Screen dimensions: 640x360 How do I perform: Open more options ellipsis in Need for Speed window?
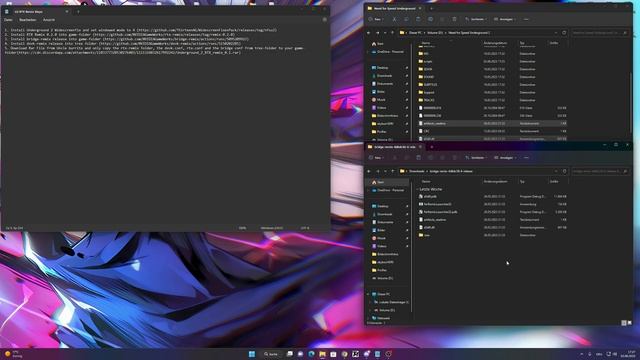point(526,19)
